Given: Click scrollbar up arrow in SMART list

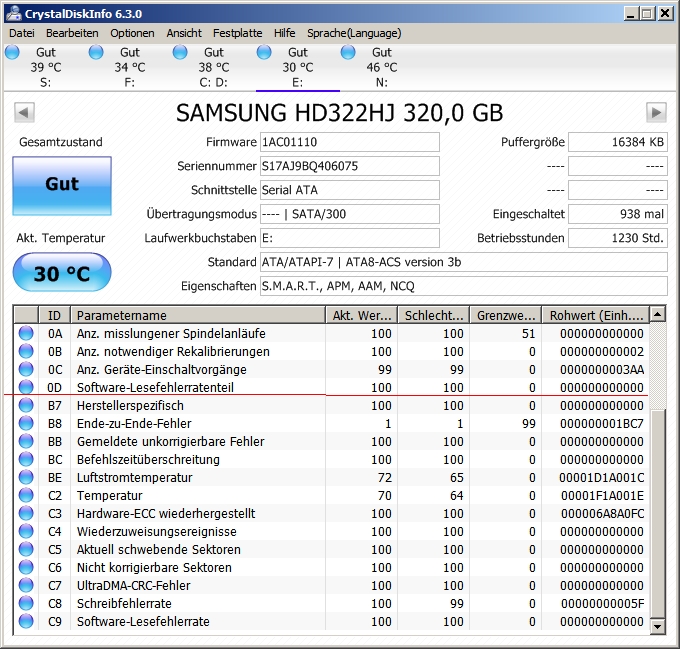Looking at the screenshot, I should click(x=658, y=314).
